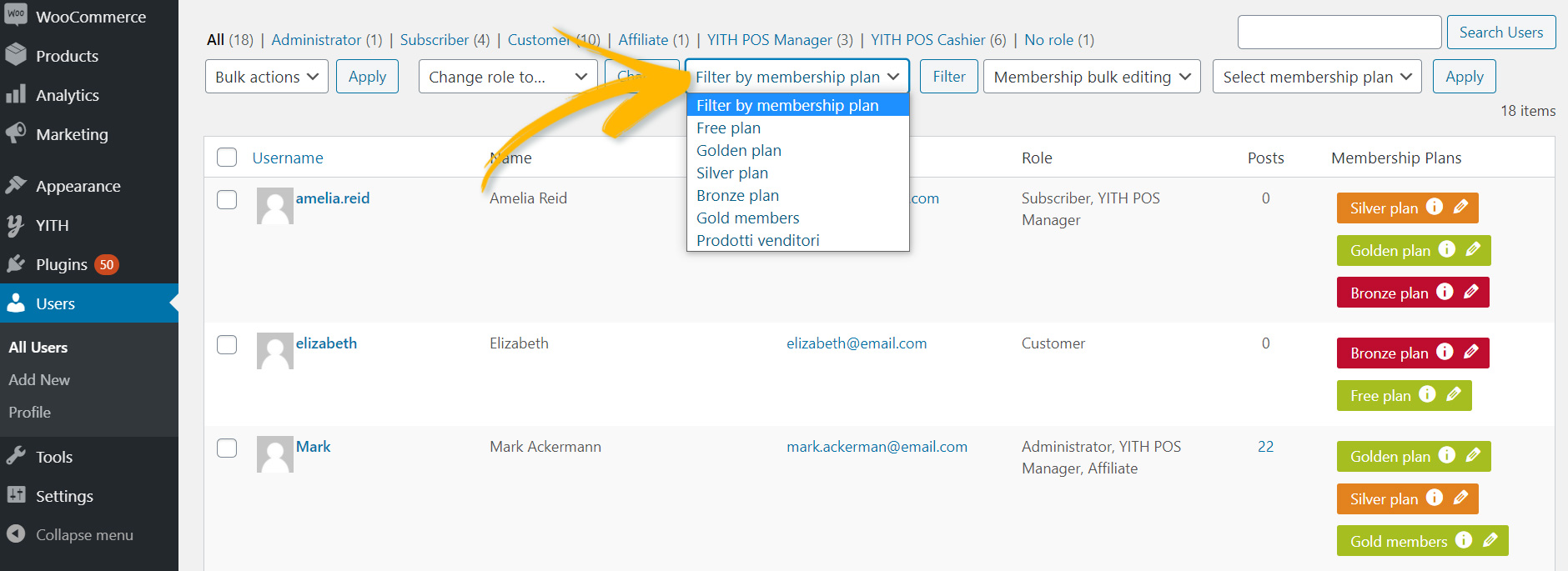Edit amelia.reid's Golden plan with the pencil
1568x571 pixels.
(1473, 249)
